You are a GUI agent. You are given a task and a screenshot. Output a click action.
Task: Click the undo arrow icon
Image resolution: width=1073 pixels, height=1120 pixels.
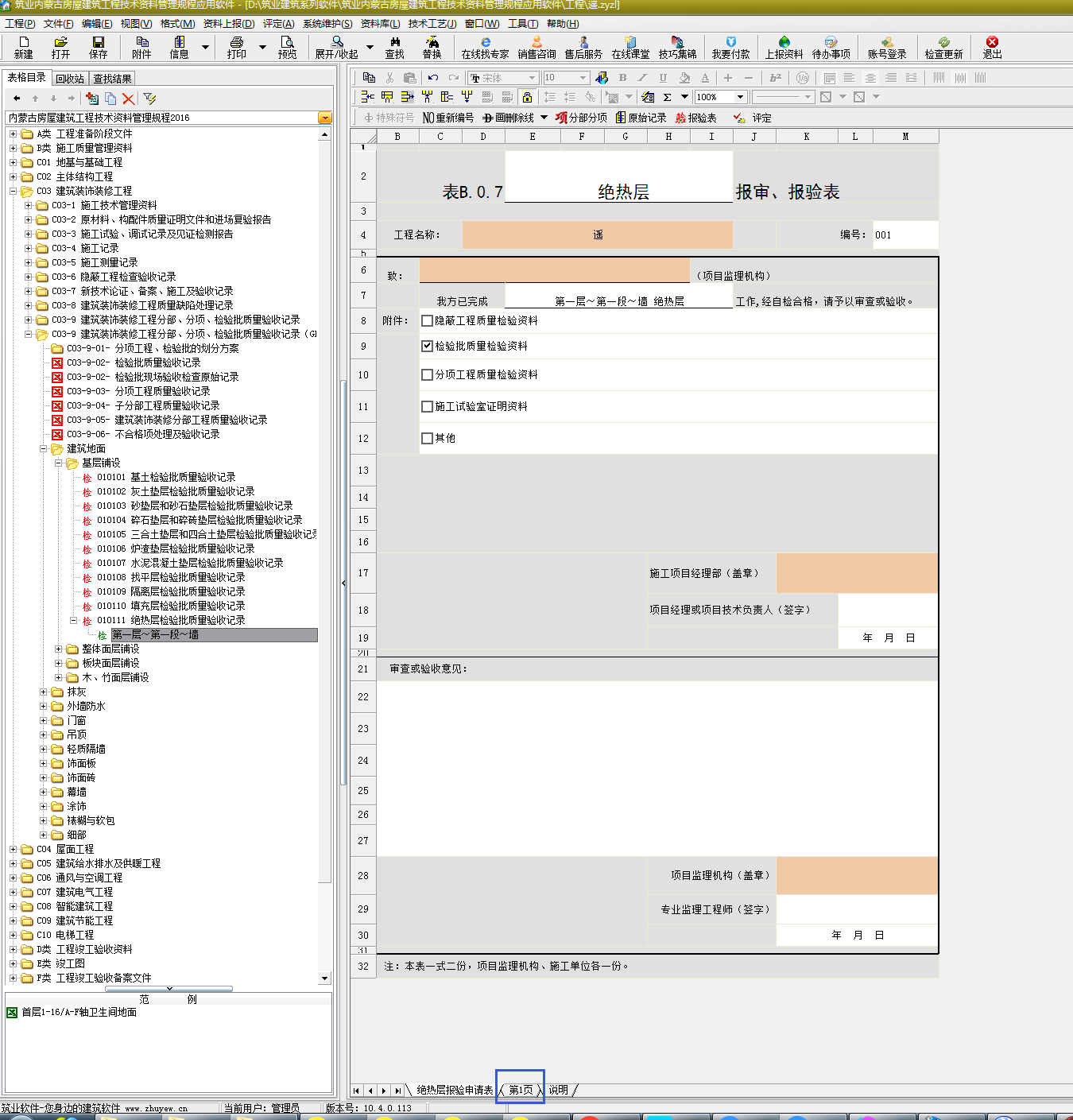432,77
